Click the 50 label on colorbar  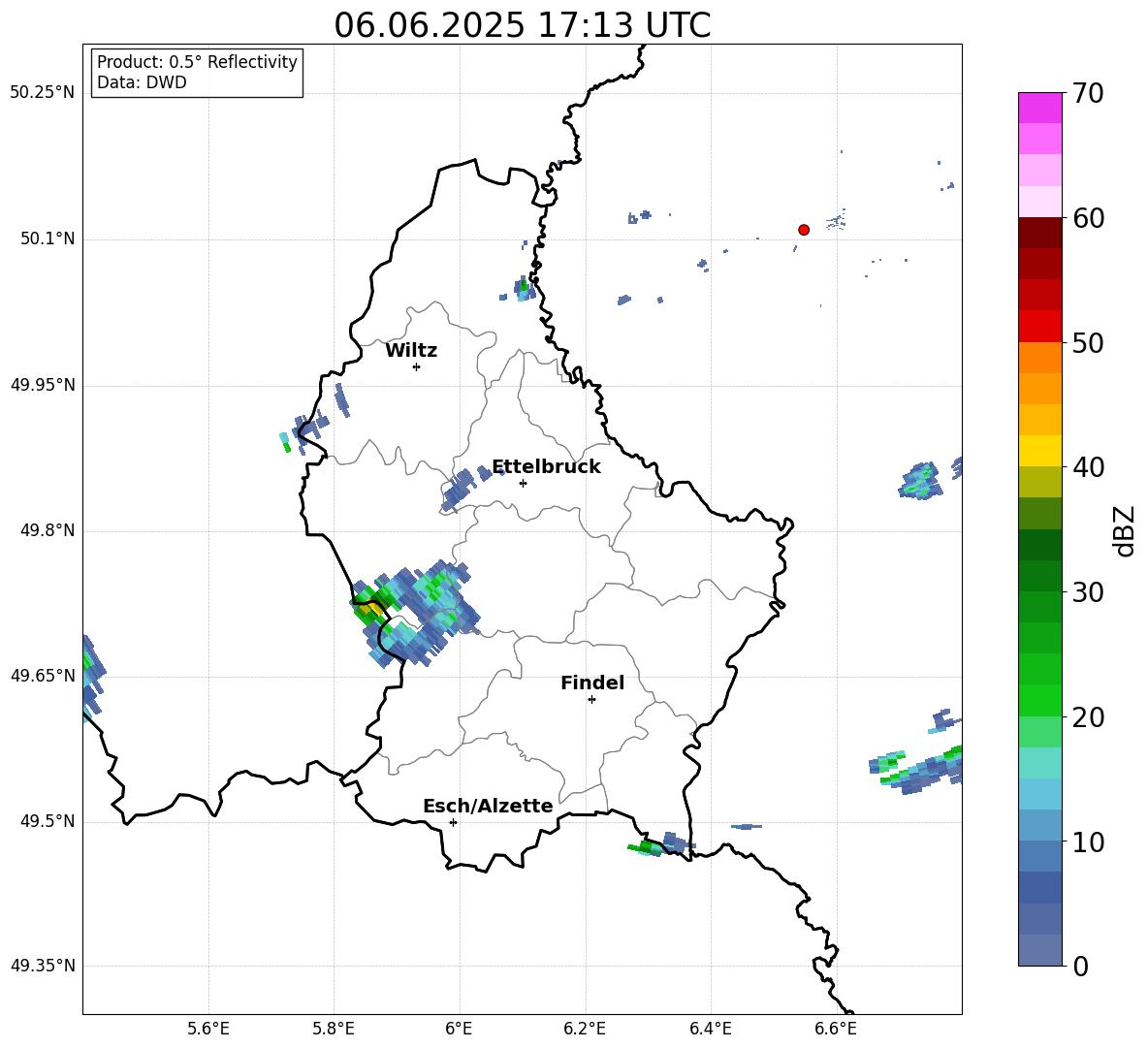point(1088,343)
